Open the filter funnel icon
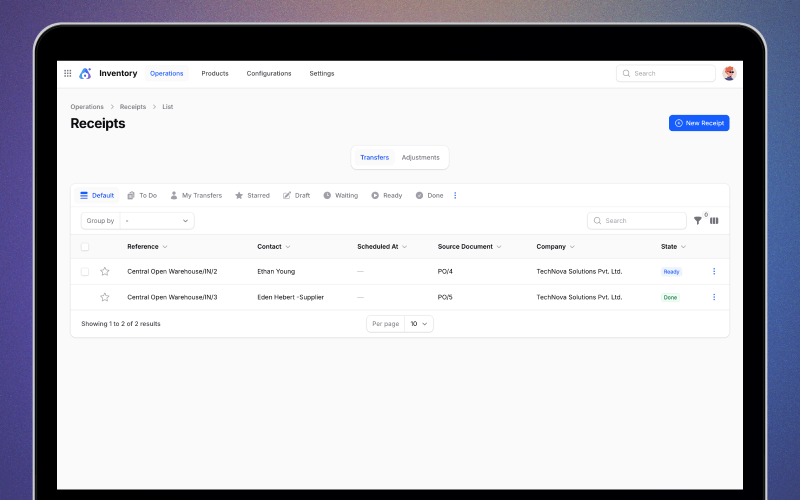 pyautogui.click(x=698, y=220)
